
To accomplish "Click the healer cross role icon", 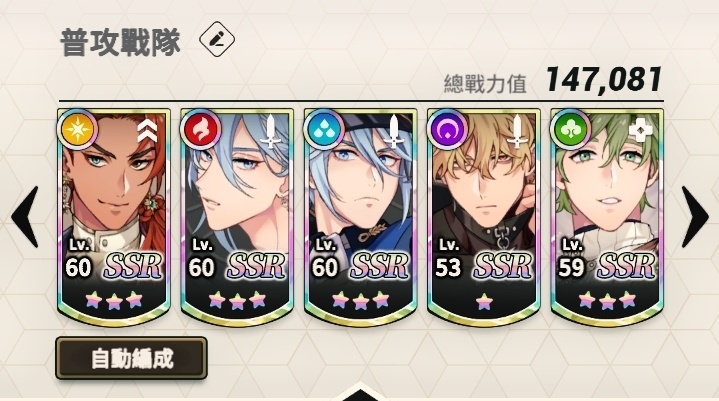I will click(640, 131).
